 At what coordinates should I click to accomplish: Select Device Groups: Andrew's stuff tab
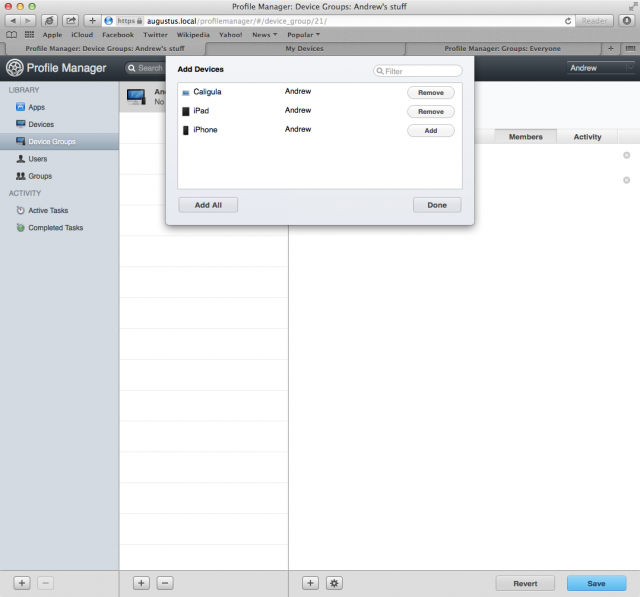coord(105,49)
